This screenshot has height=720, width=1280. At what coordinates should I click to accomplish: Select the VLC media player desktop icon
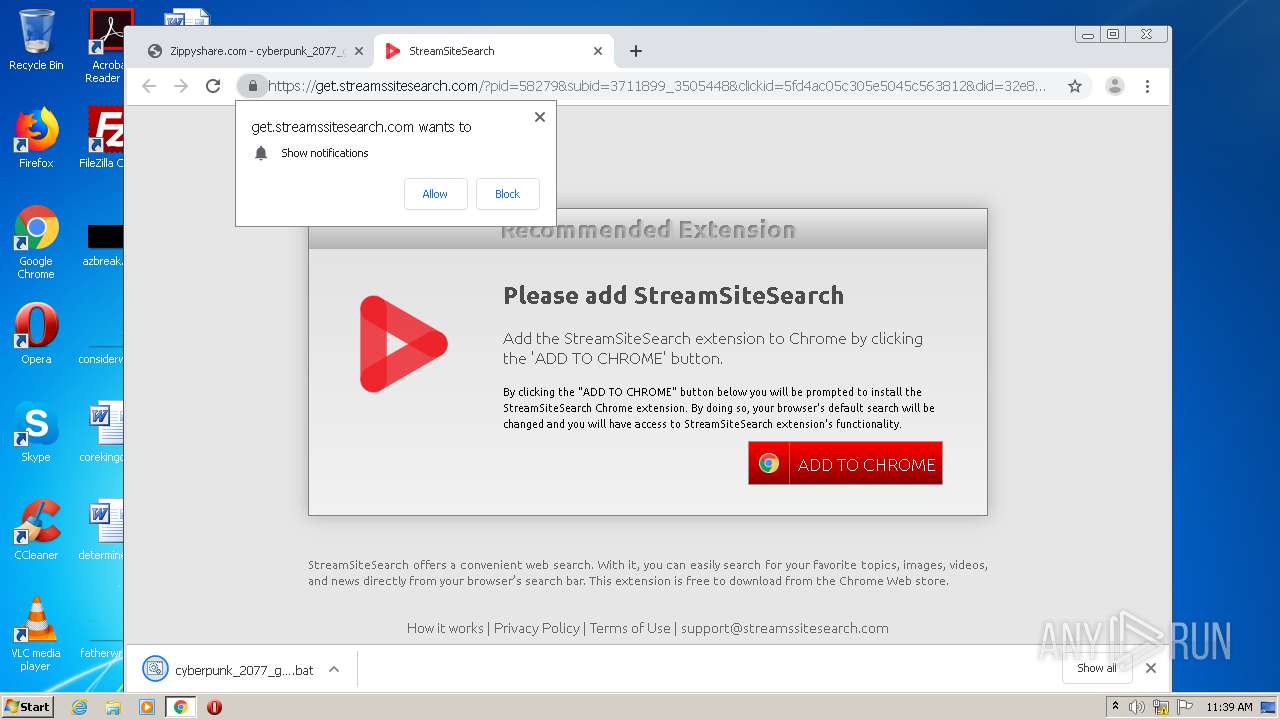[36, 634]
